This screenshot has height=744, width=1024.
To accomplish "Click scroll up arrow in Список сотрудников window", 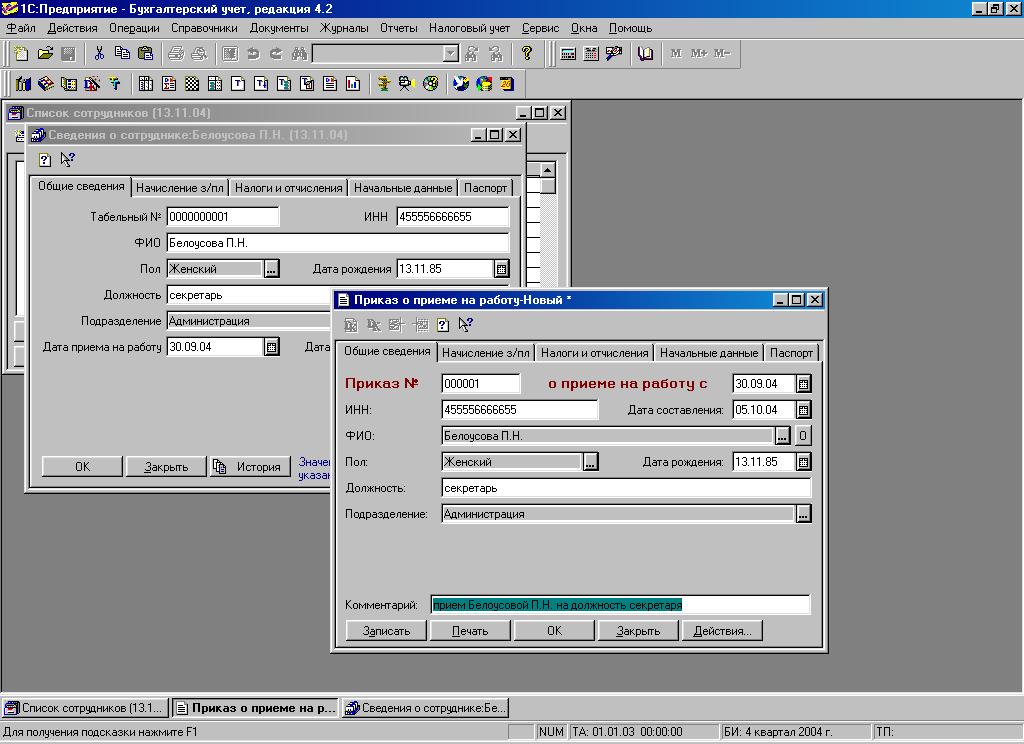I will pyautogui.click(x=547, y=170).
